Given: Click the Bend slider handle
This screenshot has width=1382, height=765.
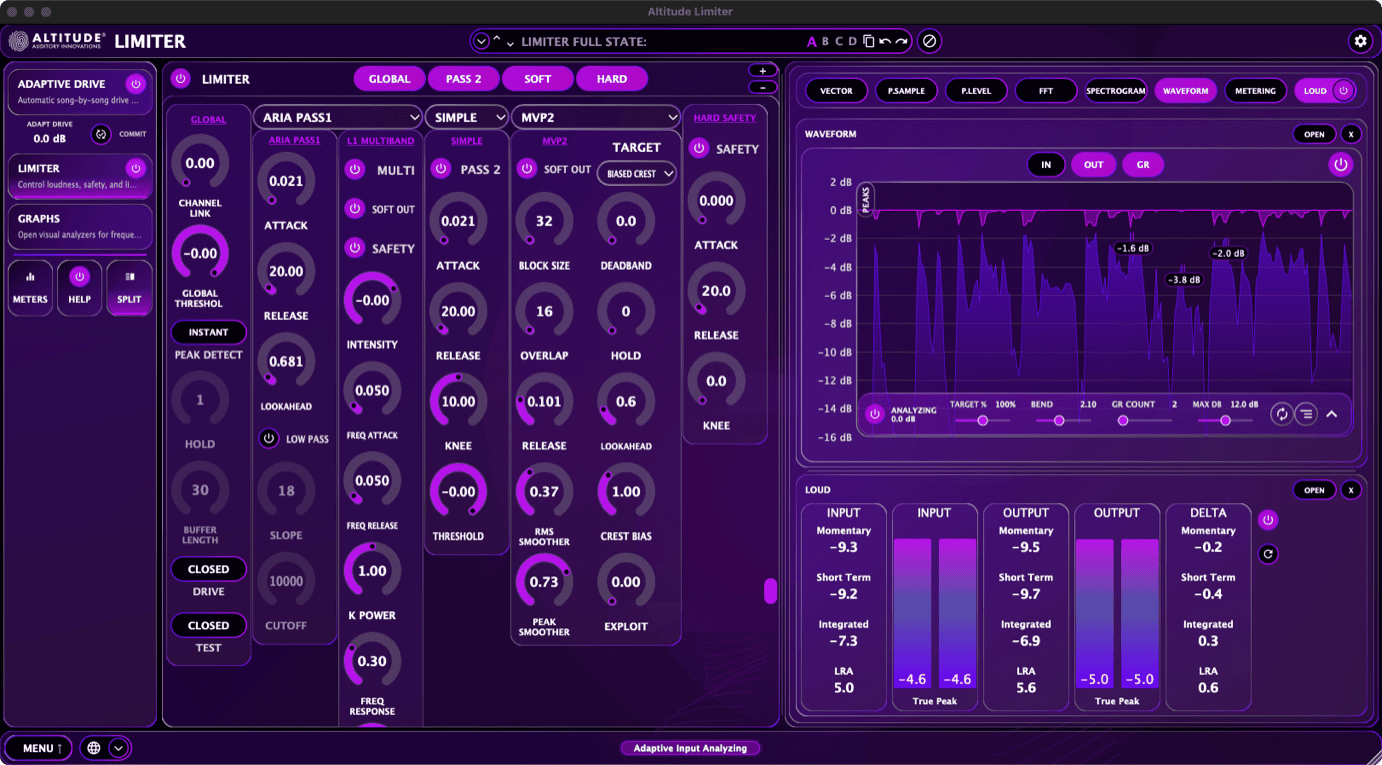Looking at the screenshot, I should coord(1059,421).
